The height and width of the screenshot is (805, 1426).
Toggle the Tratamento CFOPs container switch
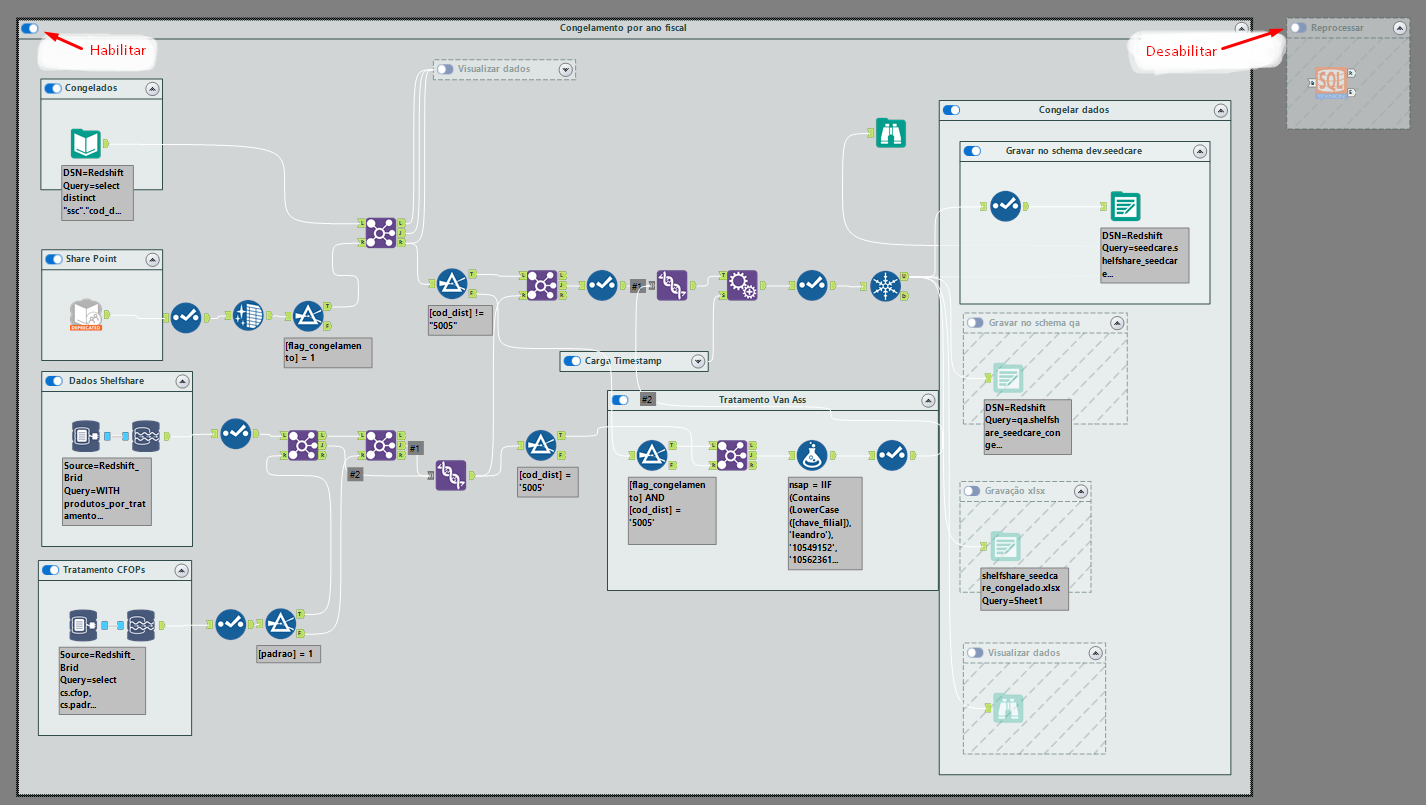(50, 570)
